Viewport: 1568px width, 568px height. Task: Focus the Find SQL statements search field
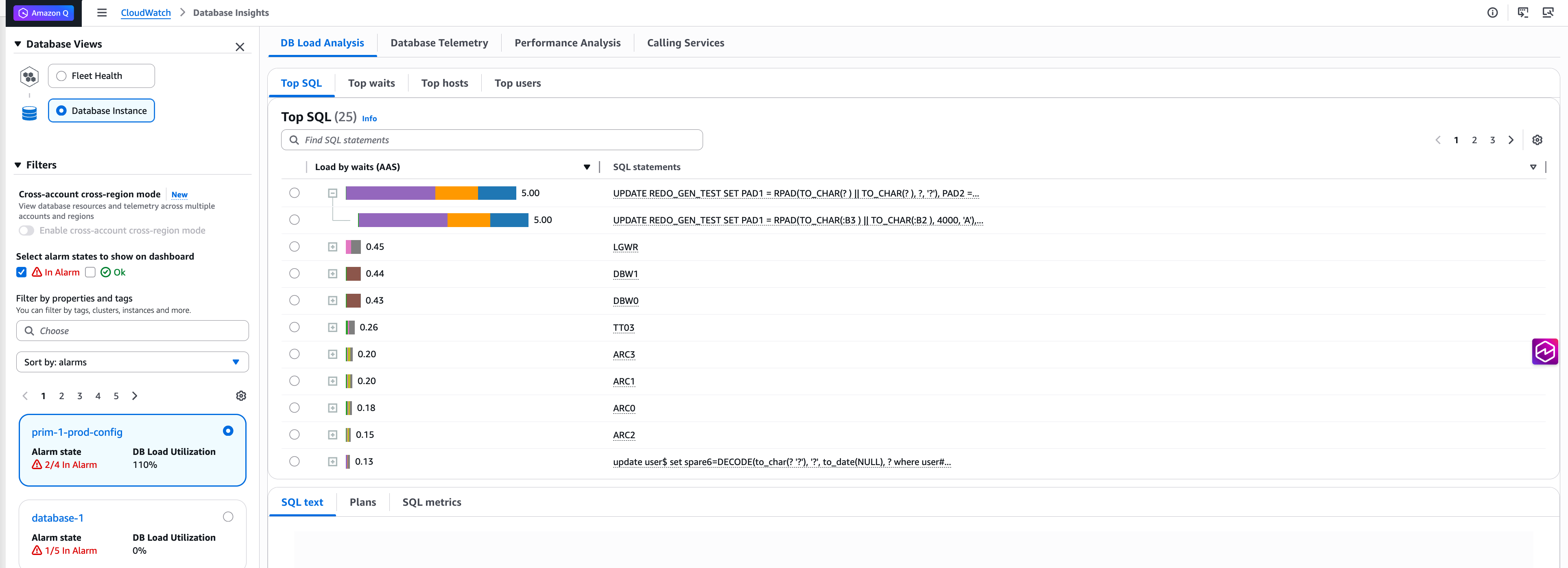pyautogui.click(x=492, y=140)
